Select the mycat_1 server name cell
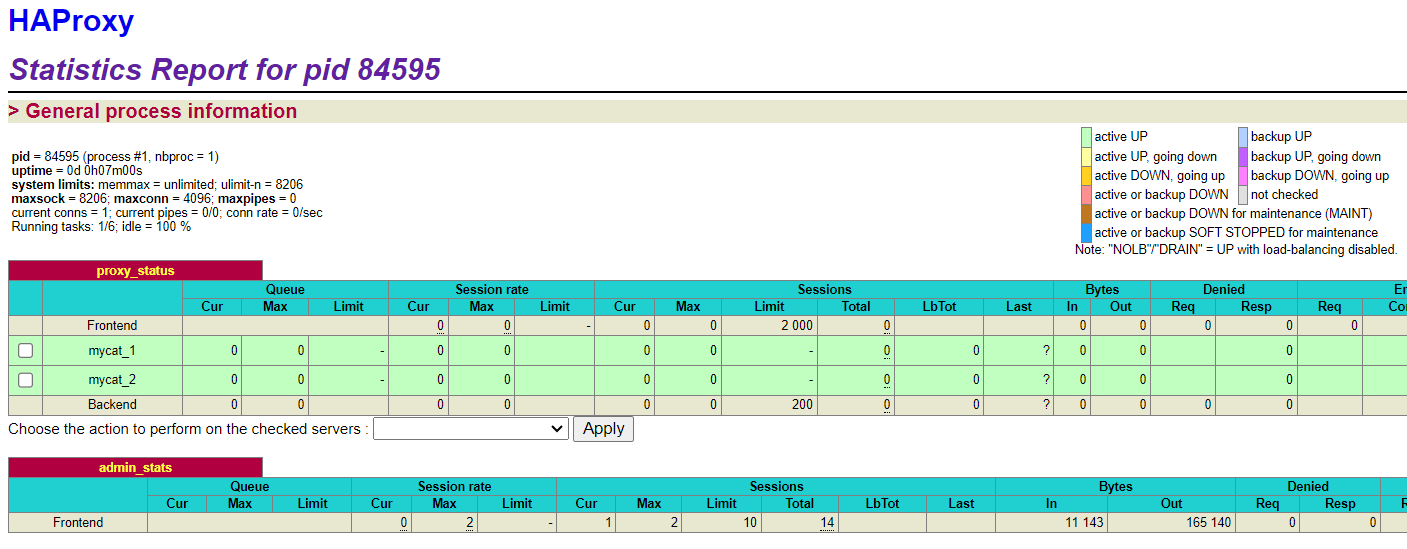Image resolution: width=1407 pixels, height=549 pixels. click(x=112, y=350)
